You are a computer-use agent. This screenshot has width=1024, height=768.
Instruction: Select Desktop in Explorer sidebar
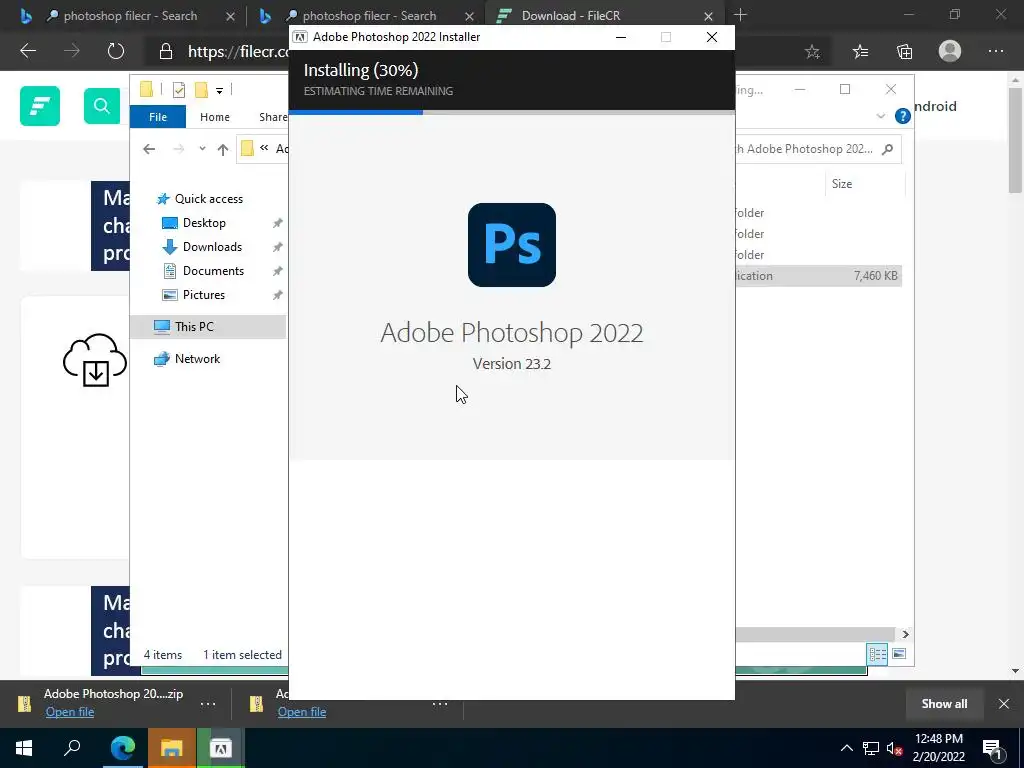coord(204,223)
